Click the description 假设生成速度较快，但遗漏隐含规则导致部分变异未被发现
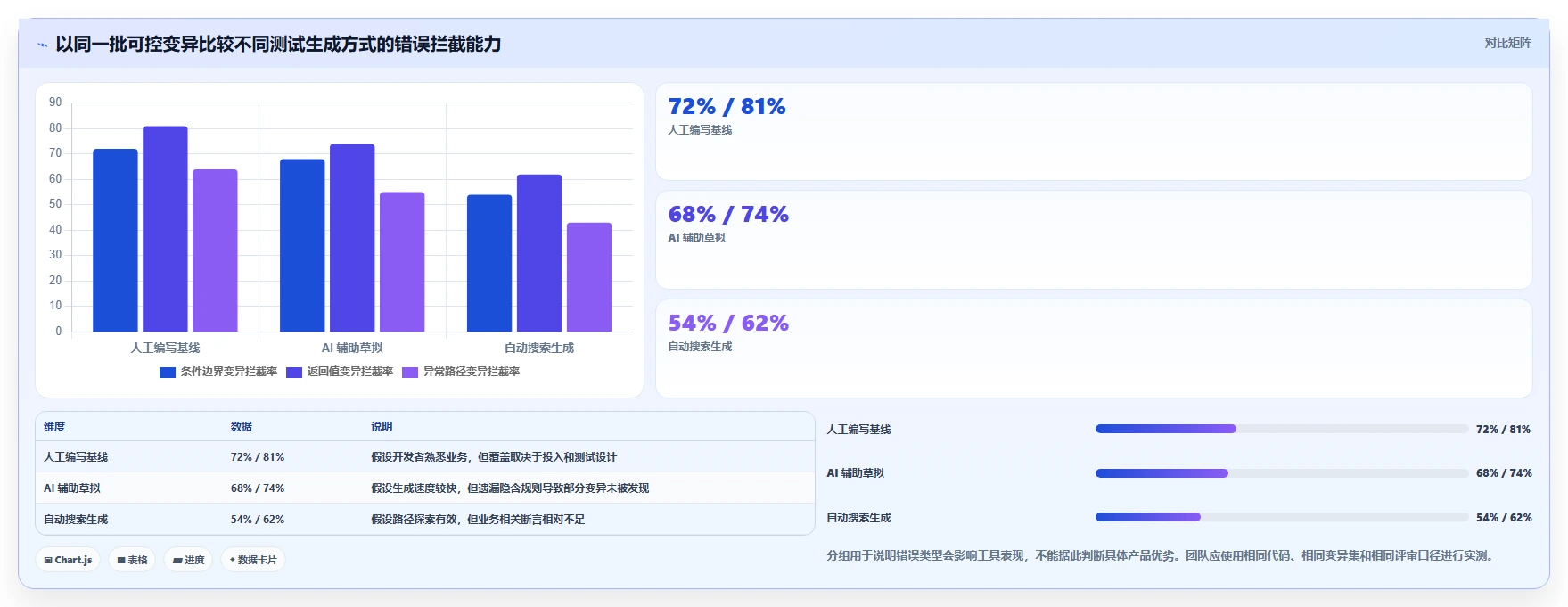 coord(510,488)
